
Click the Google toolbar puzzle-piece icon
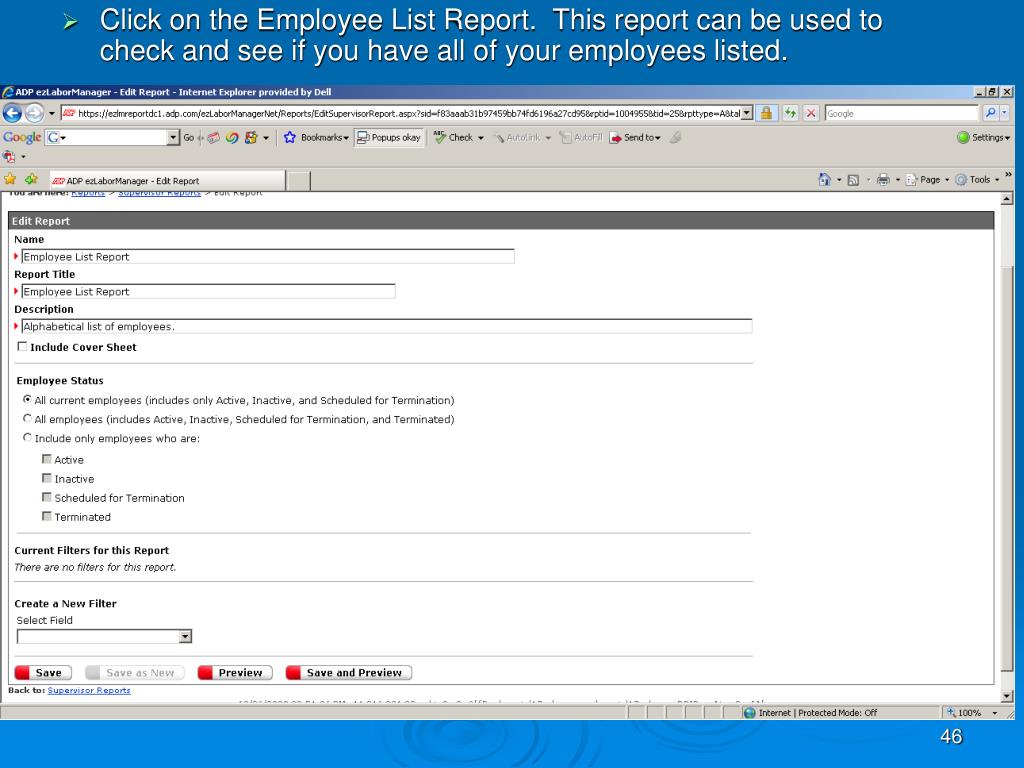tap(251, 138)
